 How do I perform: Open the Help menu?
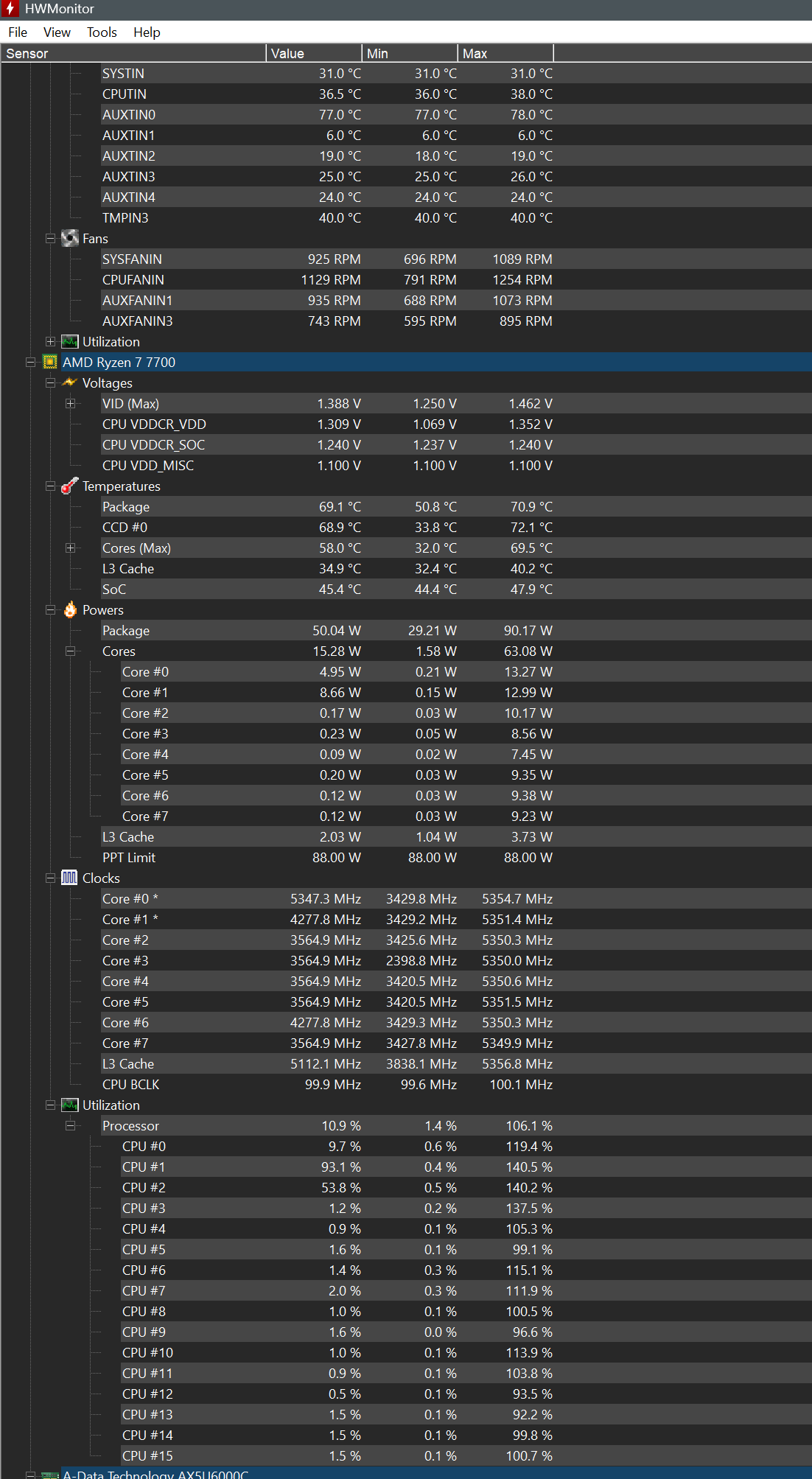(x=147, y=32)
